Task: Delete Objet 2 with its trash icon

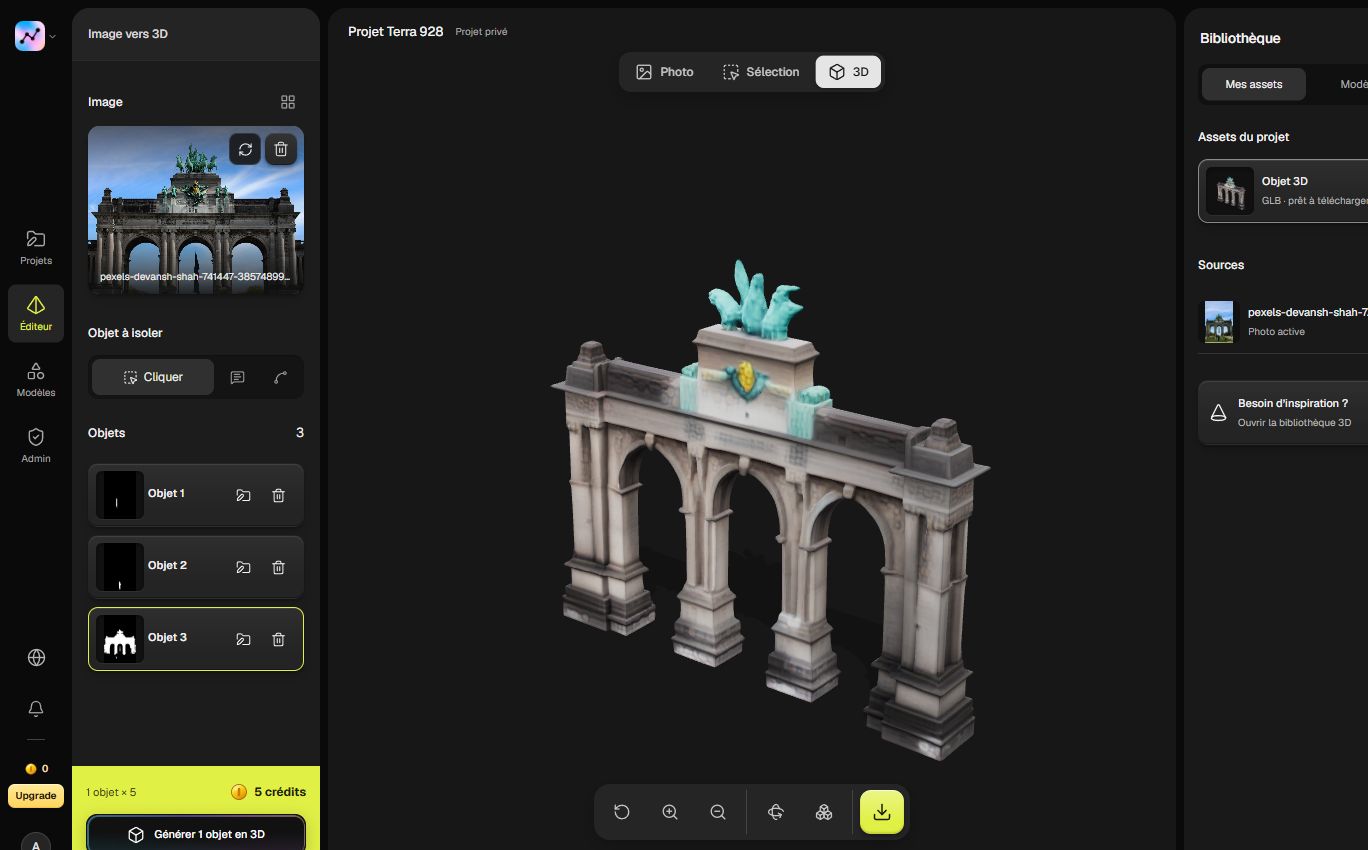Action: pyautogui.click(x=279, y=567)
